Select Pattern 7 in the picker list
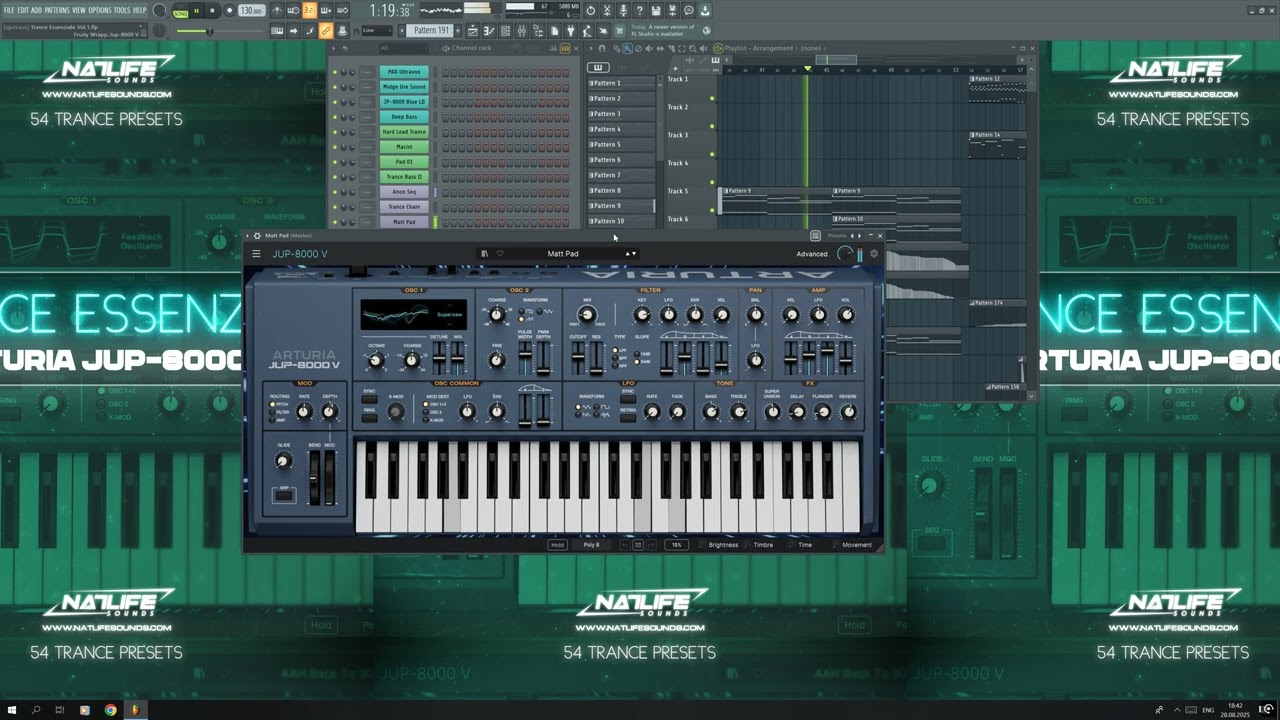 click(x=622, y=175)
